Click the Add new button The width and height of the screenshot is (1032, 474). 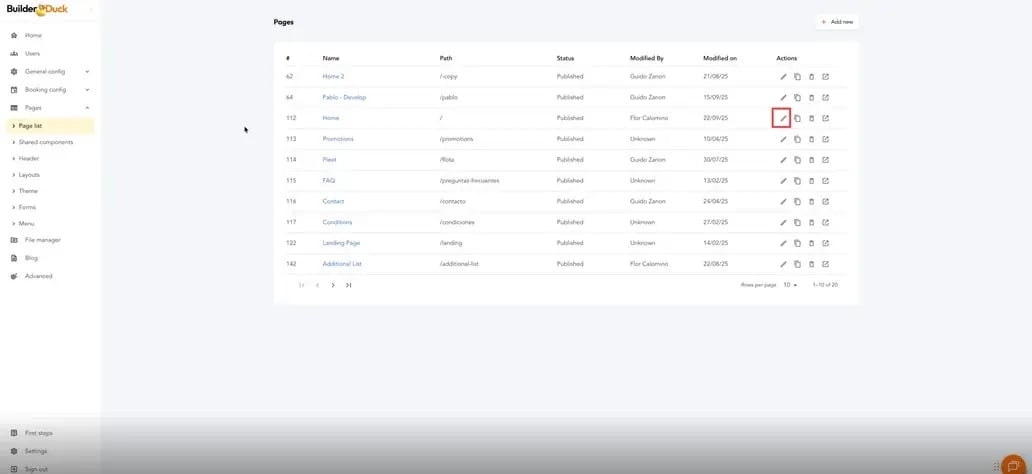coord(837,22)
